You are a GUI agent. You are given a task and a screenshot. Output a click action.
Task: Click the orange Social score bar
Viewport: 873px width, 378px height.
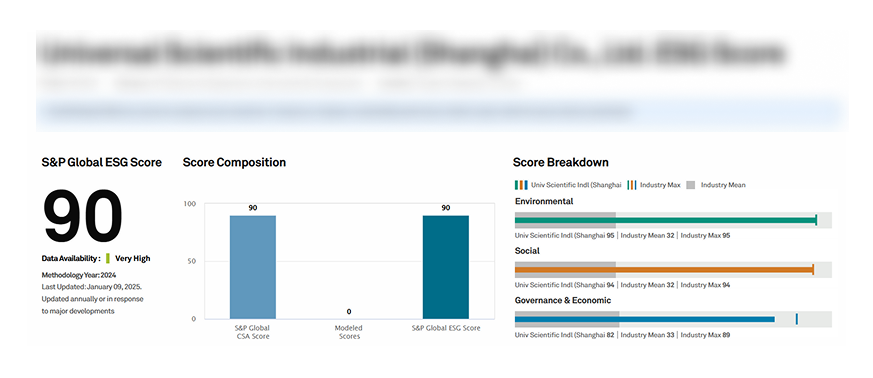(x=664, y=270)
